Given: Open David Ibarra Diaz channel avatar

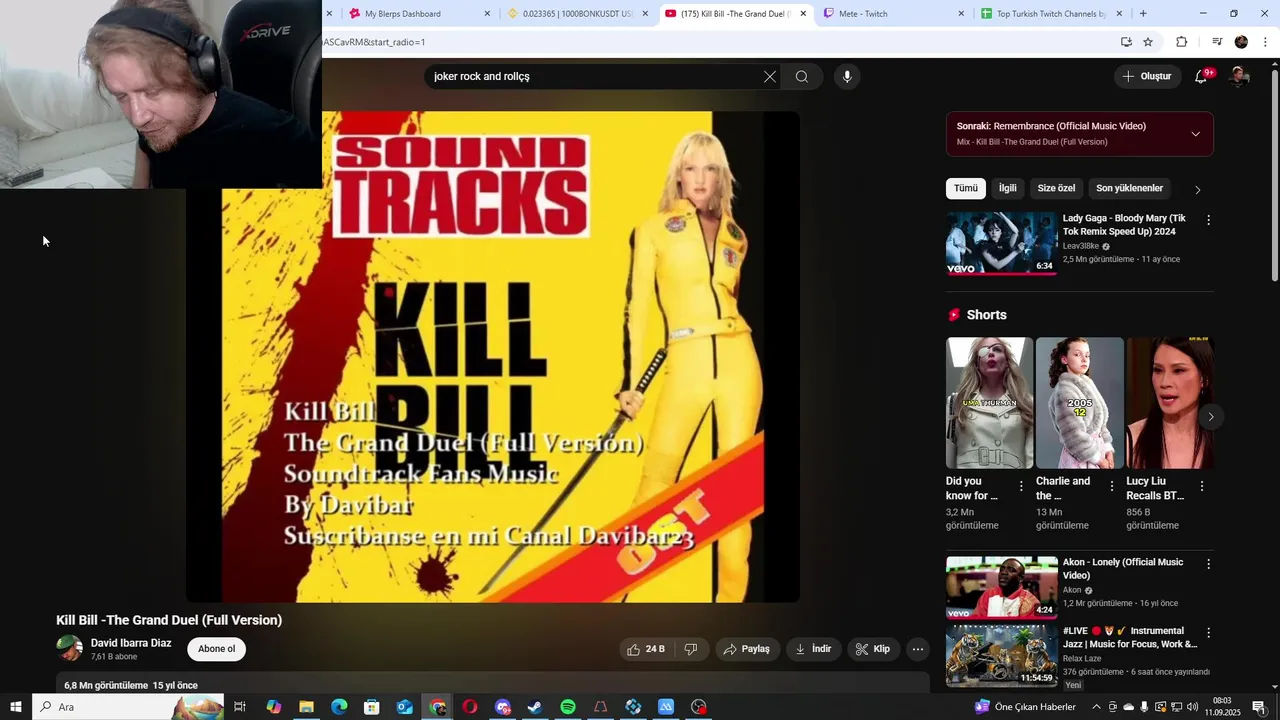Looking at the screenshot, I should pos(70,648).
